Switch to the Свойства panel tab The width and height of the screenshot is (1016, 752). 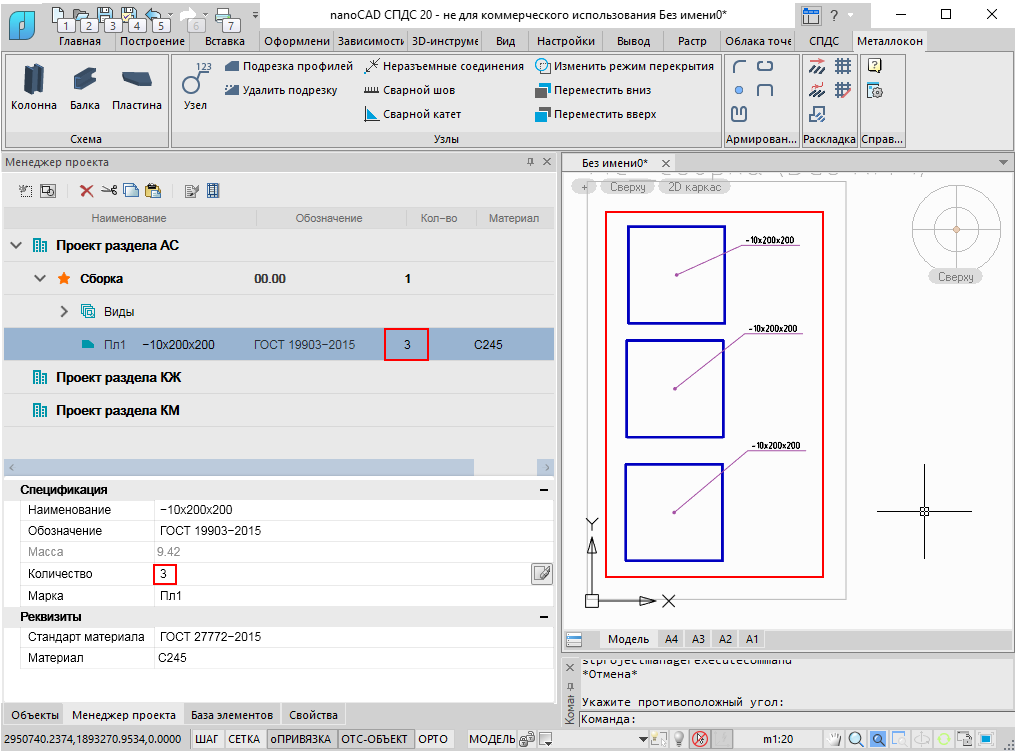pos(313,715)
